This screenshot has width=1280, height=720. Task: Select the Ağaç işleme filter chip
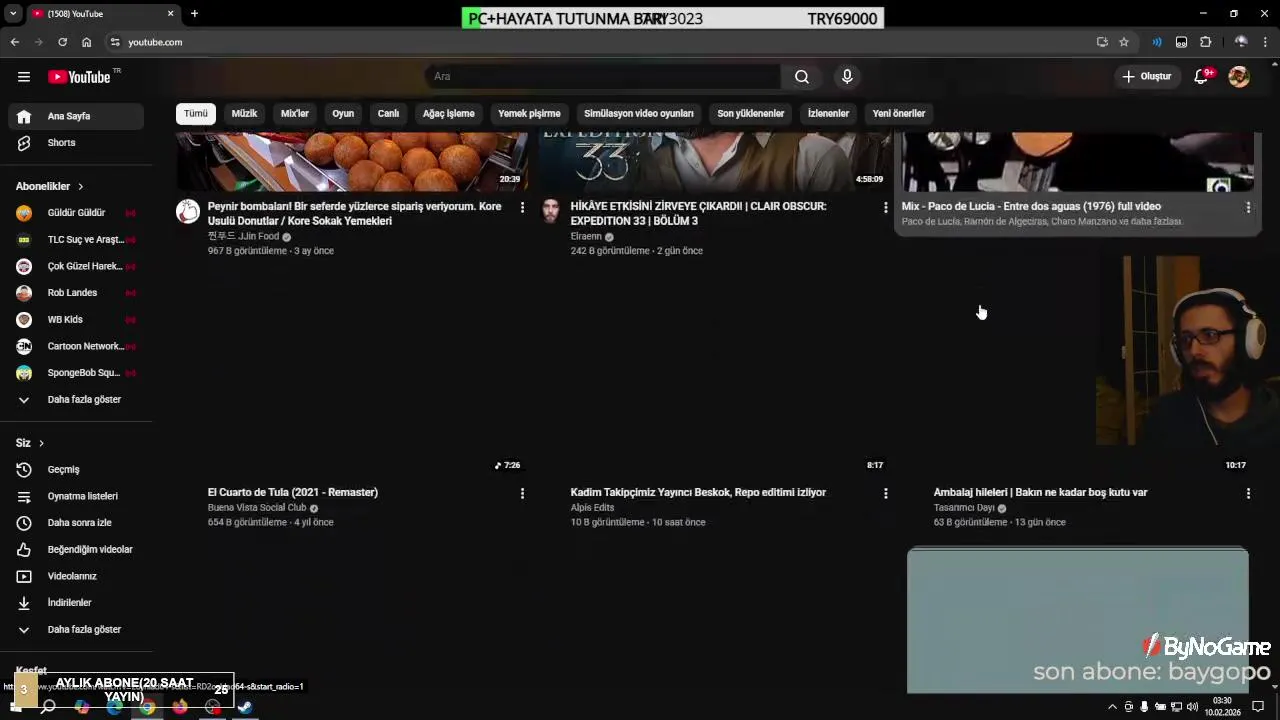pyautogui.click(x=448, y=114)
